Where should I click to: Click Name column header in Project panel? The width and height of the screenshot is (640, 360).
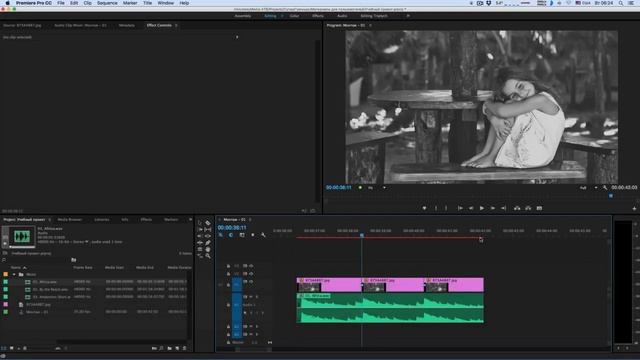coord(16,267)
